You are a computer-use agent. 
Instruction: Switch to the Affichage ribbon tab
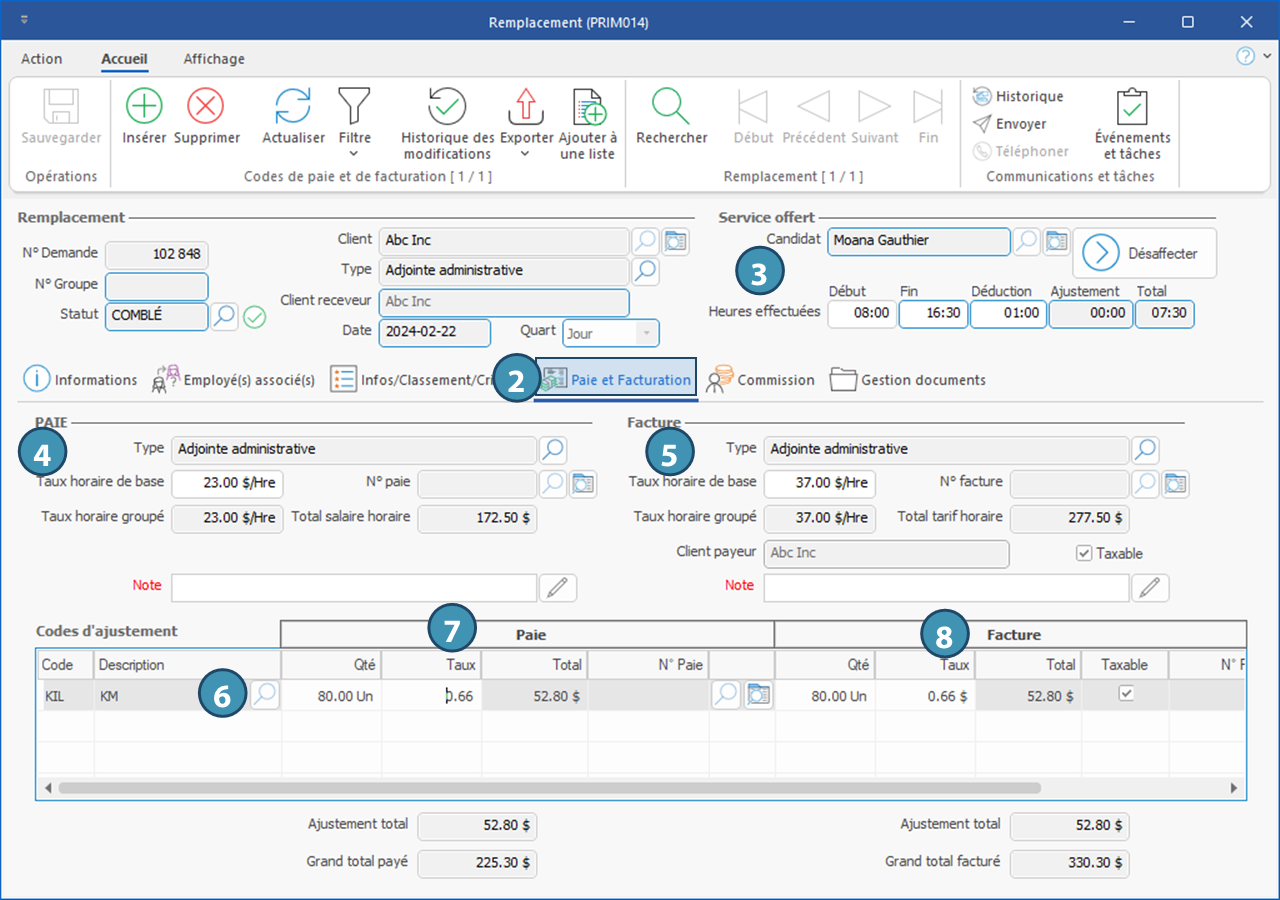(x=214, y=59)
